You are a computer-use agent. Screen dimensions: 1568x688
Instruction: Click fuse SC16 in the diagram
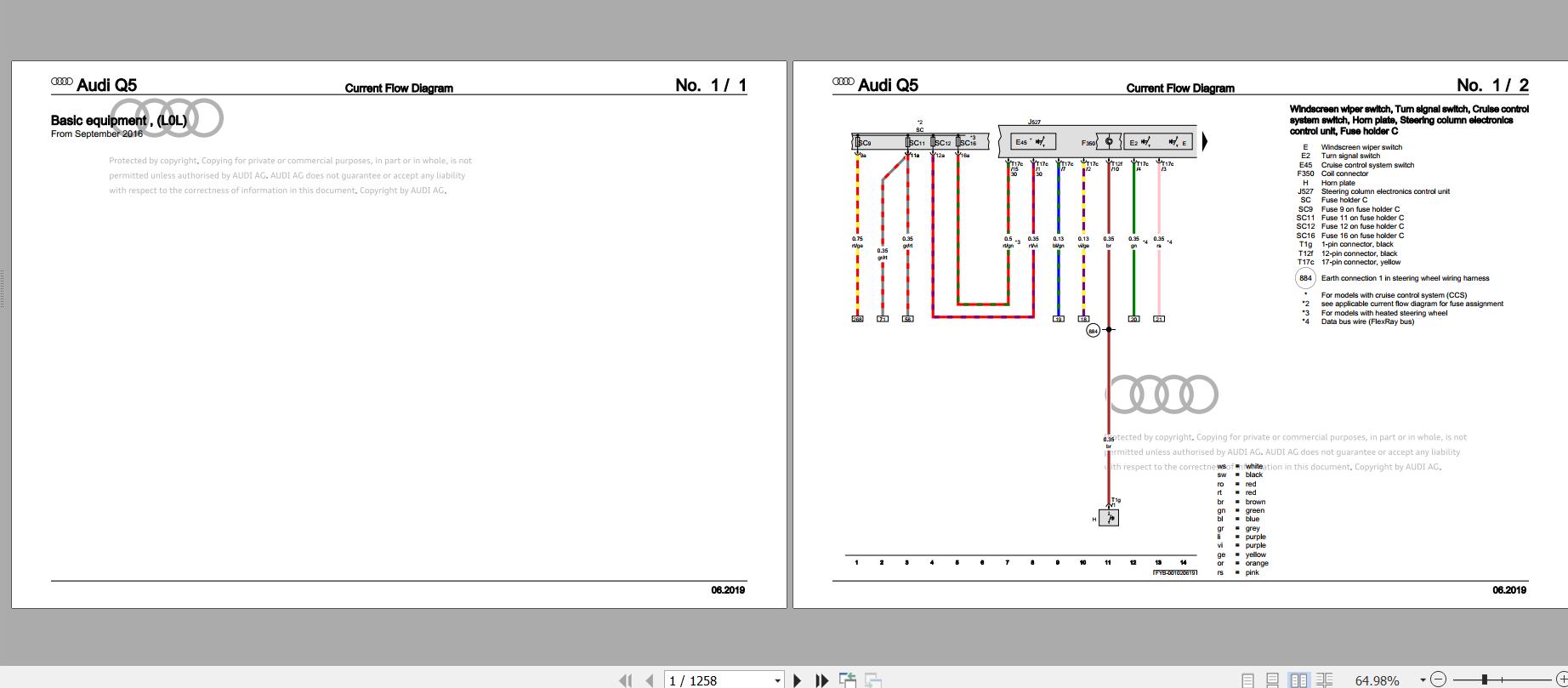pyautogui.click(x=968, y=143)
